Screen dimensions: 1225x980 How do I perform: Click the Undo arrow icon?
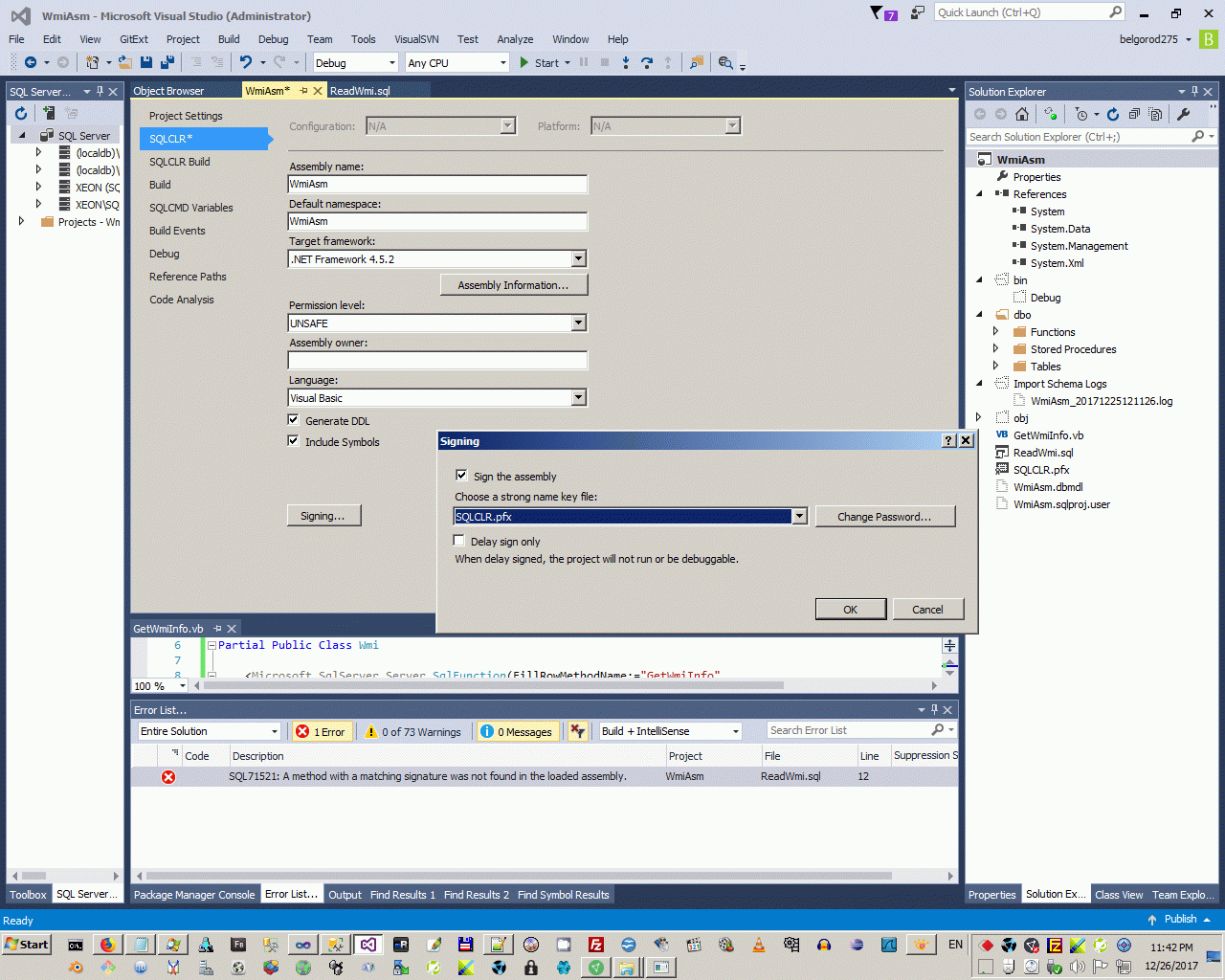(247, 63)
